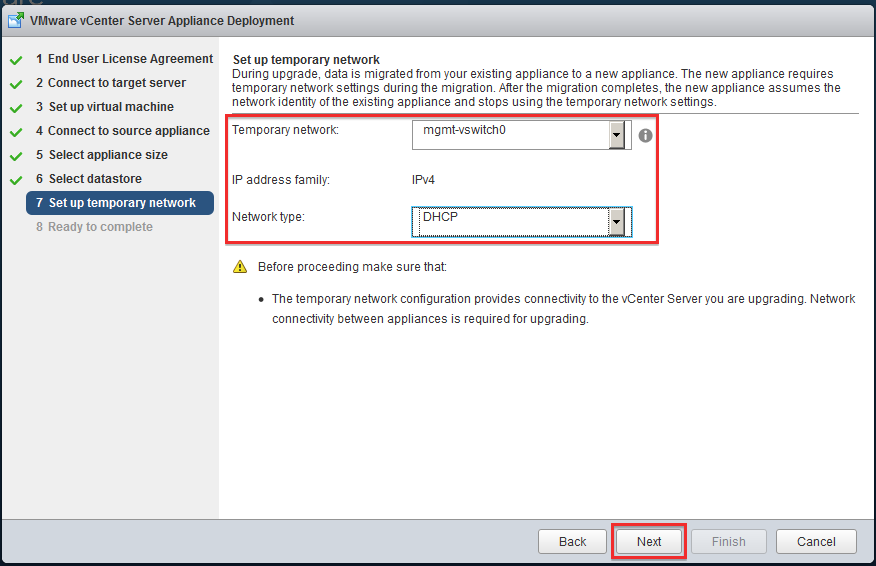Click the info icon beside Temporary network

click(x=645, y=136)
